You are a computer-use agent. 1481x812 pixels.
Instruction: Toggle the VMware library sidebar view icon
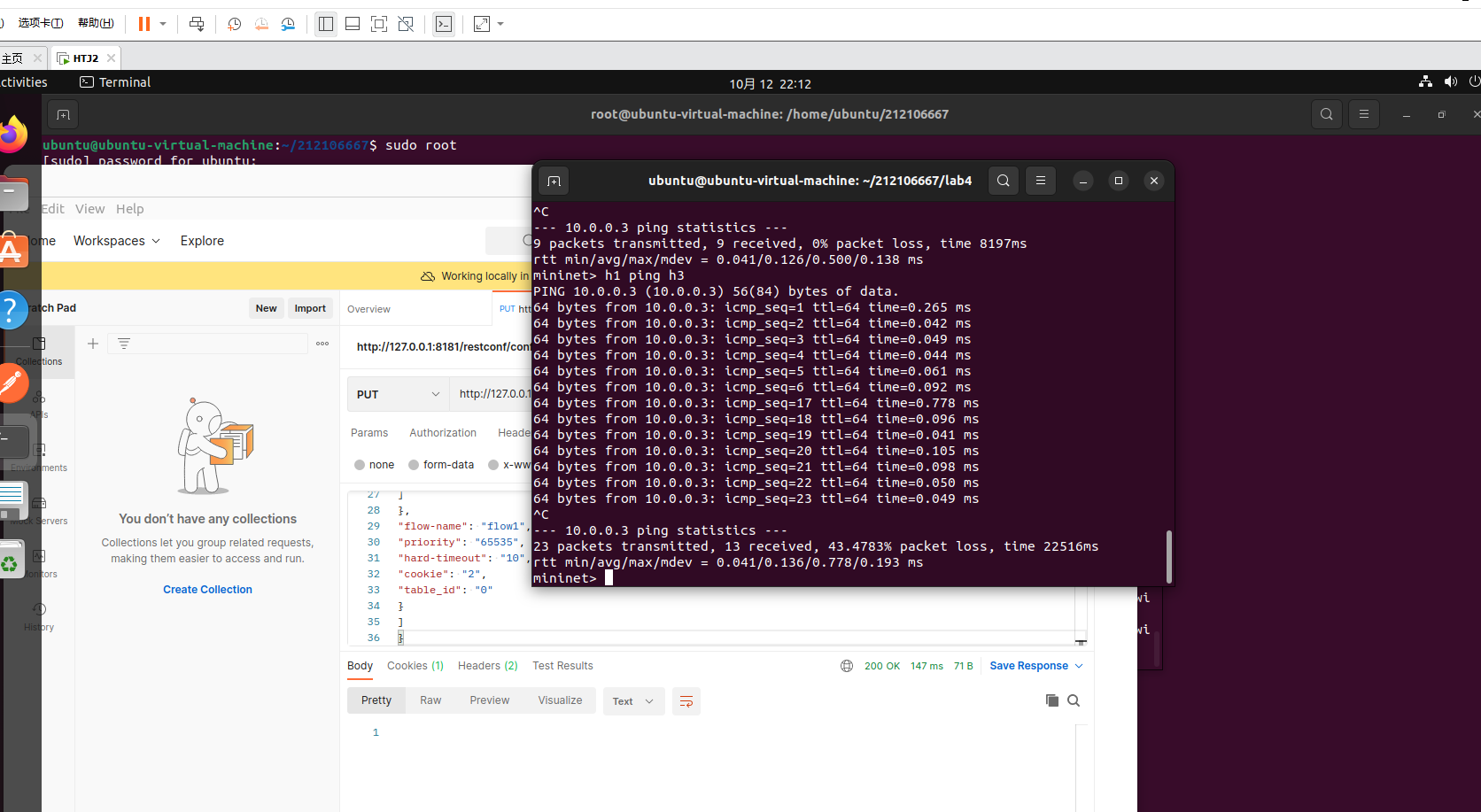326,24
